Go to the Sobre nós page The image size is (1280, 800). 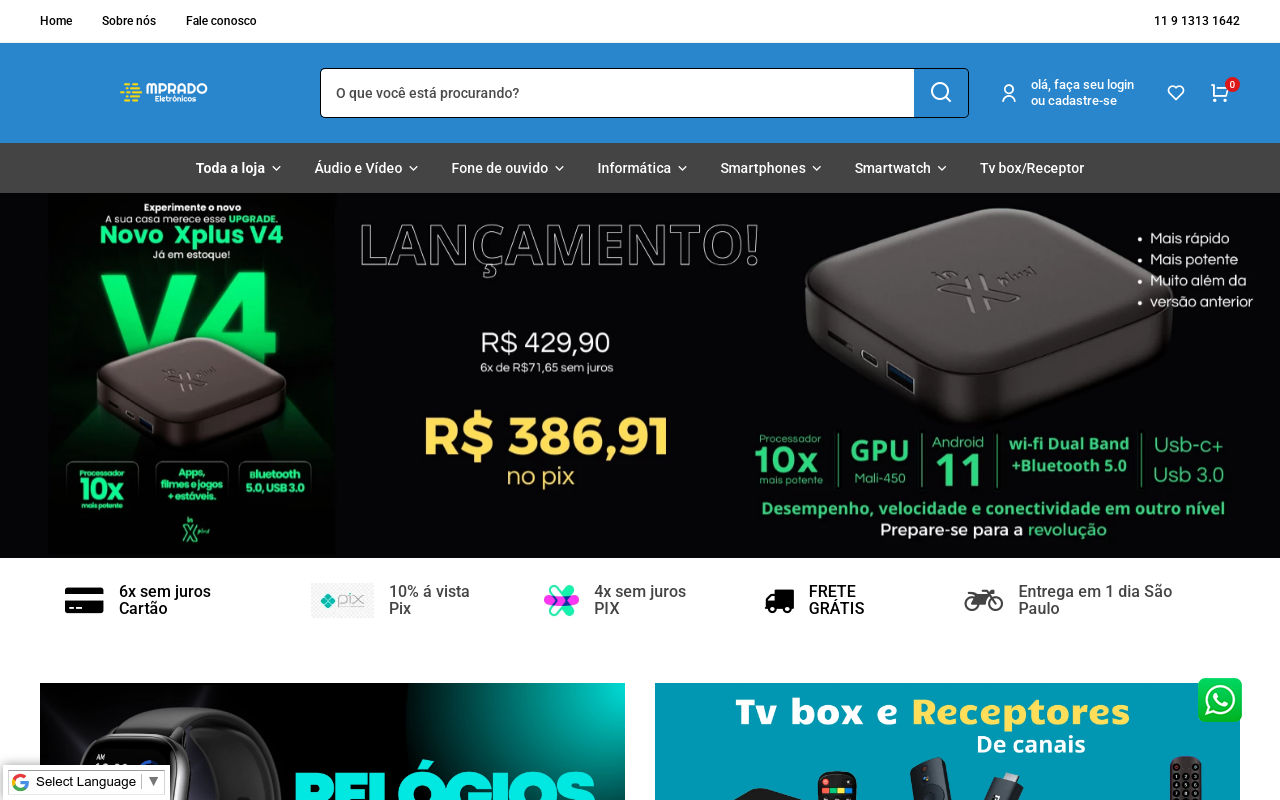[x=129, y=21]
